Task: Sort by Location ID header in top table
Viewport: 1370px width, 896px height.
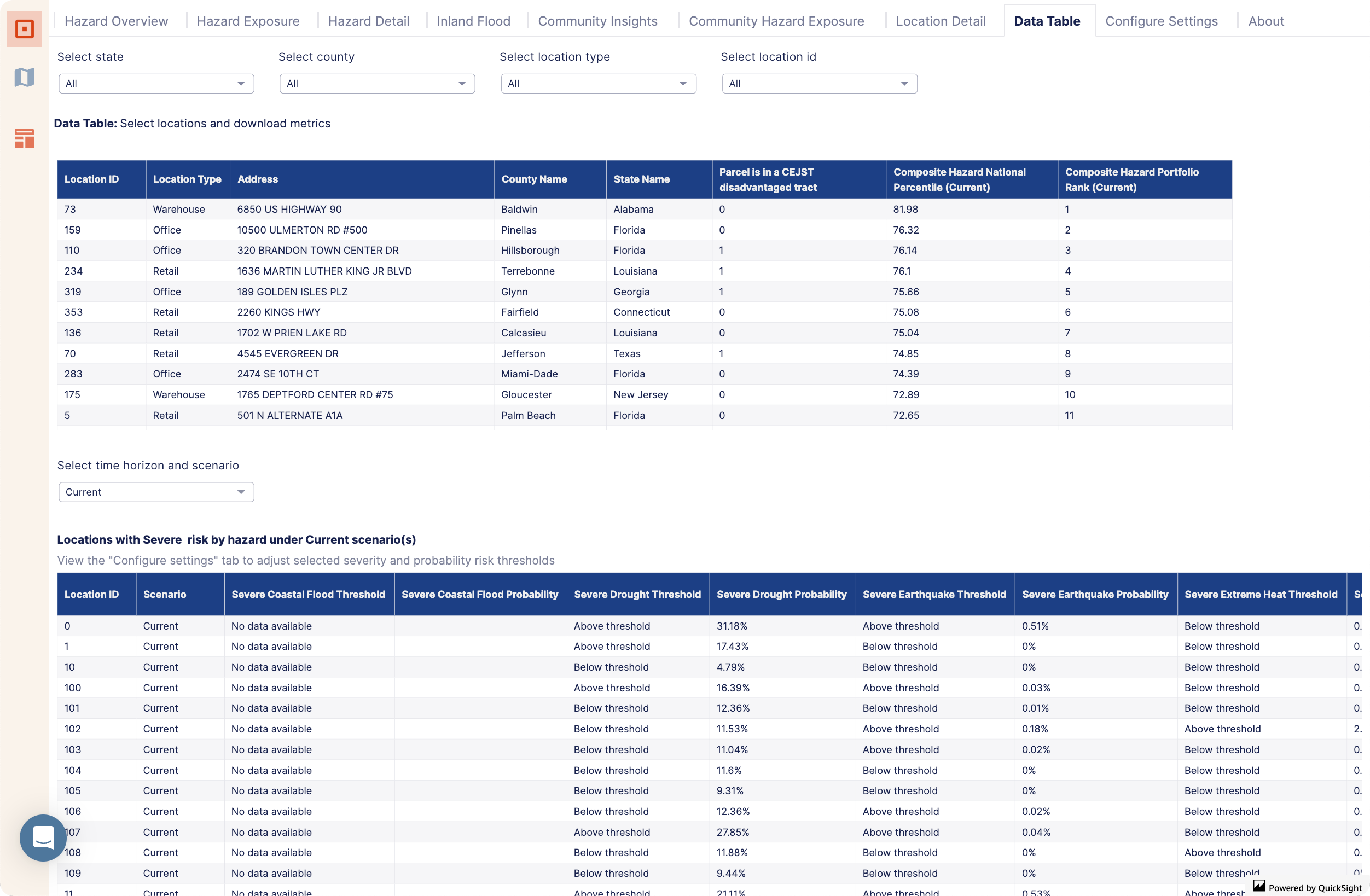Action: tap(101, 179)
